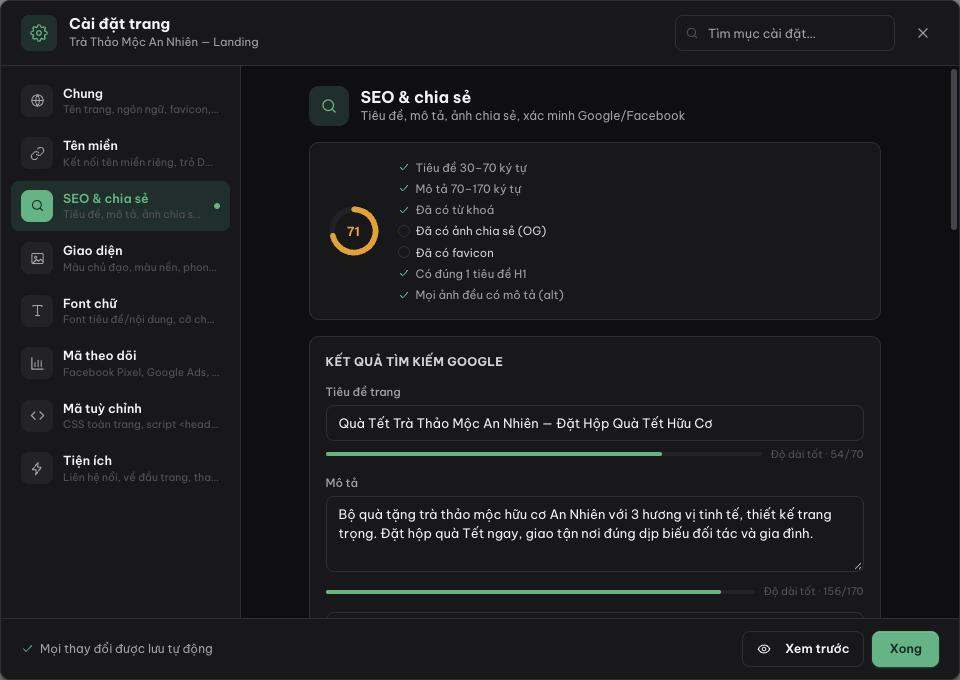Viewport: 960px width, 680px height.
Task: Click the large search icon in SEO section header
Action: click(x=329, y=106)
